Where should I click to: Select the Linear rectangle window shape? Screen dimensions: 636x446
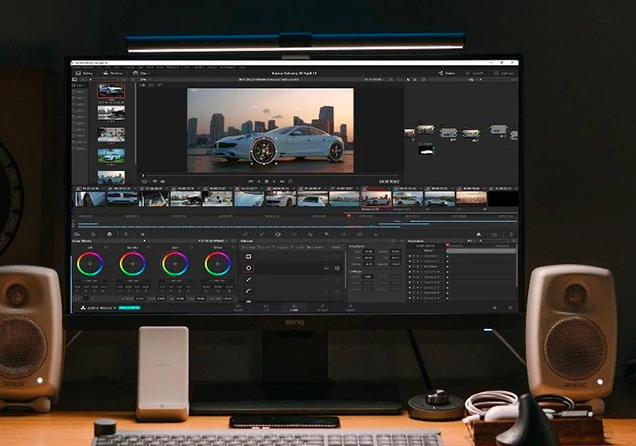248,256
